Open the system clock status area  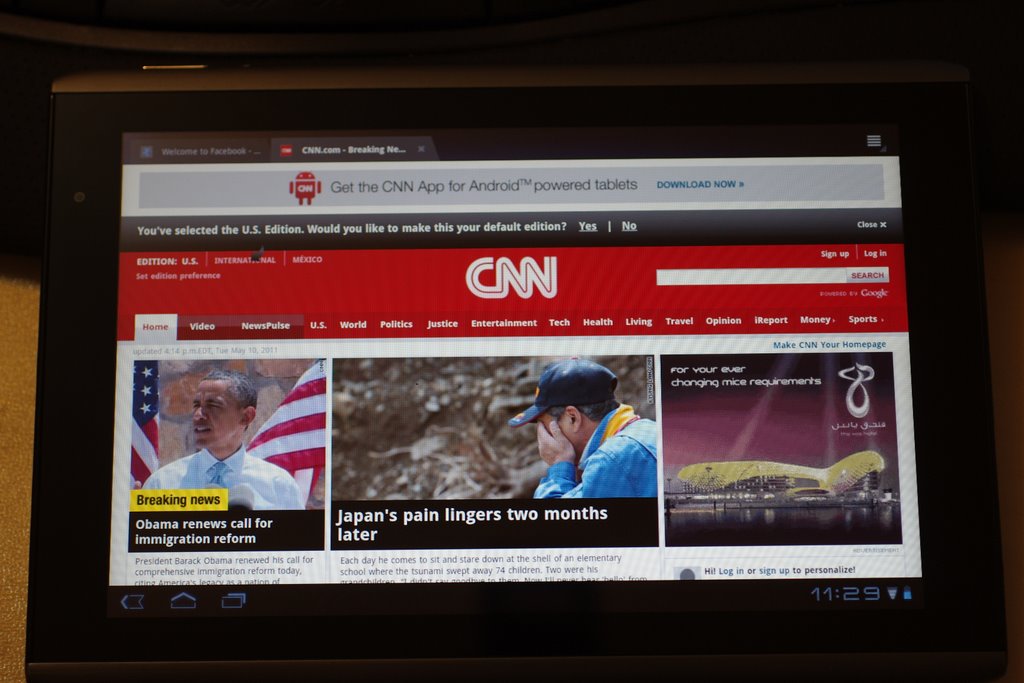coord(845,594)
